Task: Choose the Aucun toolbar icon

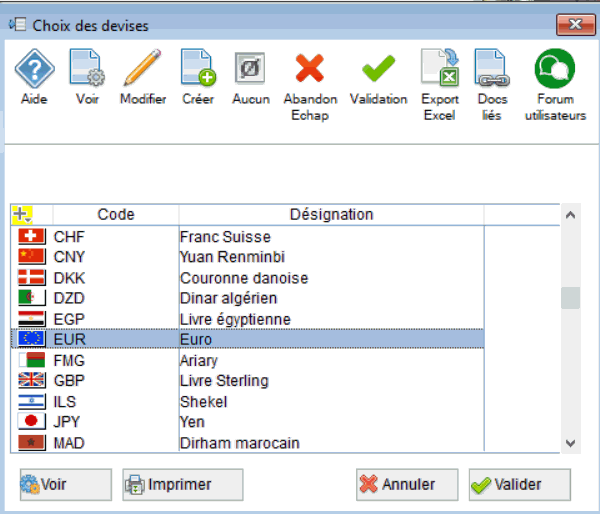Action: 250,68
